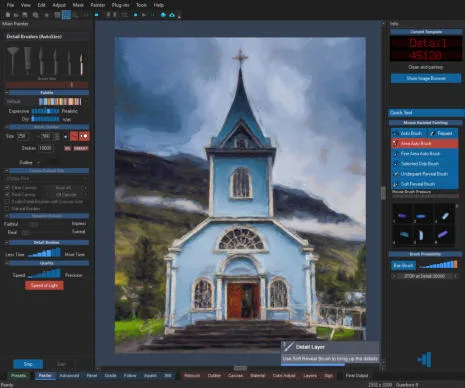Click the Detail Brushes (AutoSize) header

tap(47, 37)
